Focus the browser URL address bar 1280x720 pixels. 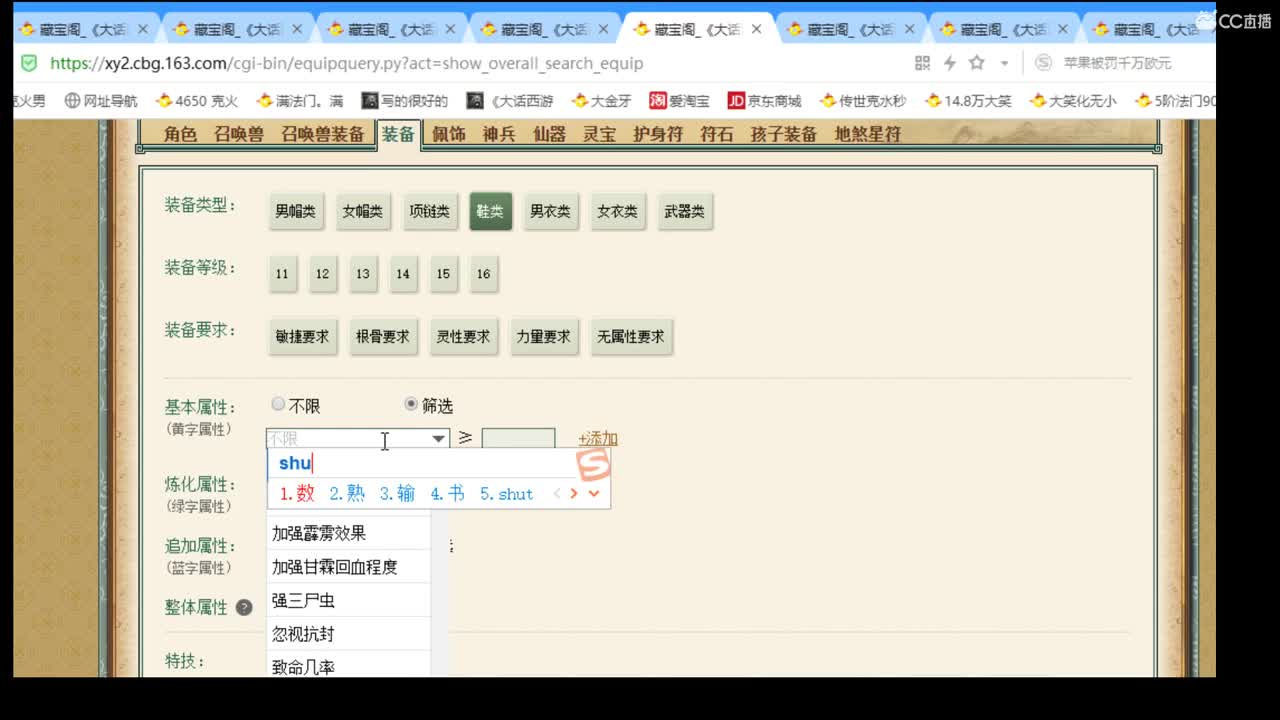pos(470,63)
